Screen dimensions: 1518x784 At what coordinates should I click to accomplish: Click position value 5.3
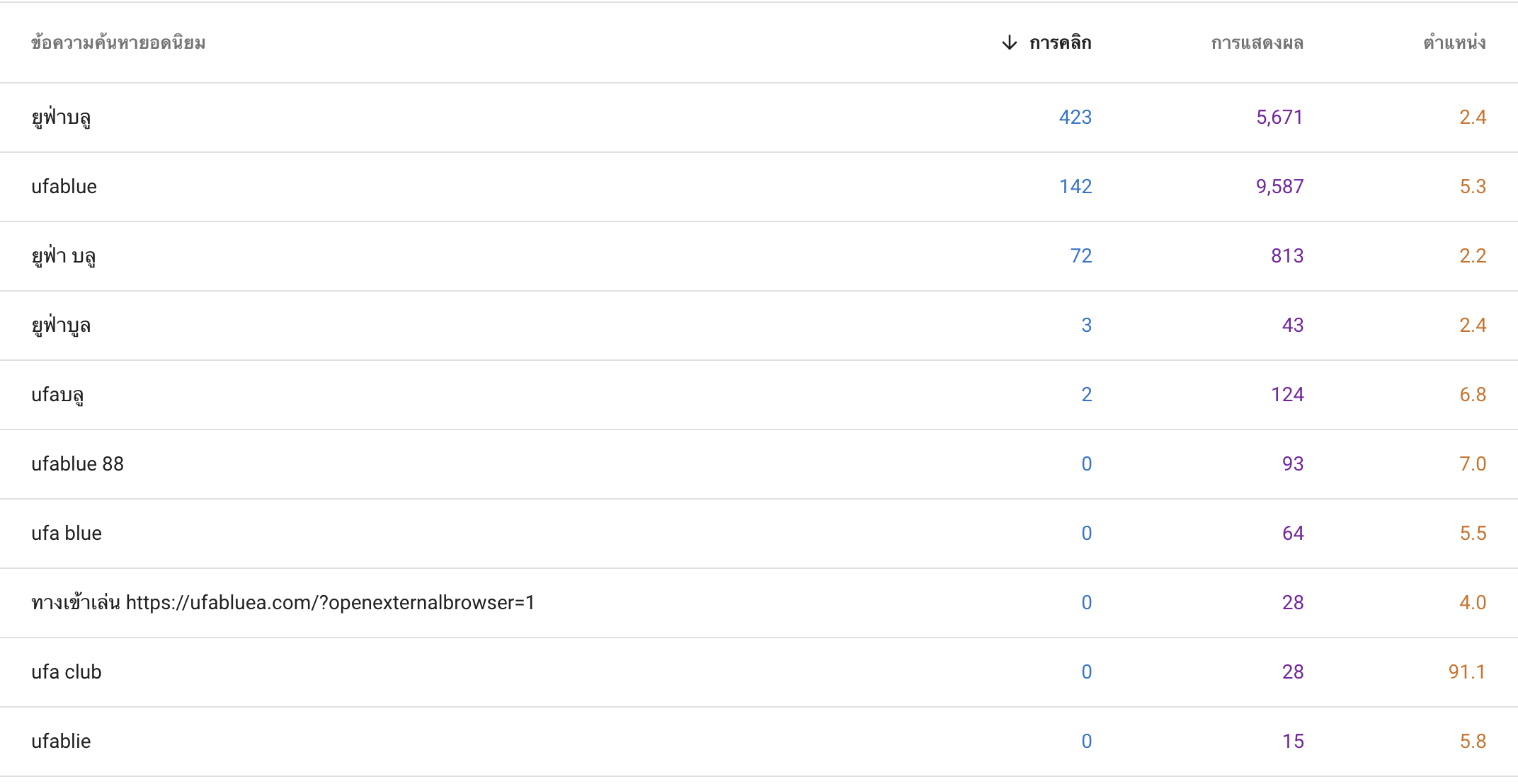pos(1473,187)
